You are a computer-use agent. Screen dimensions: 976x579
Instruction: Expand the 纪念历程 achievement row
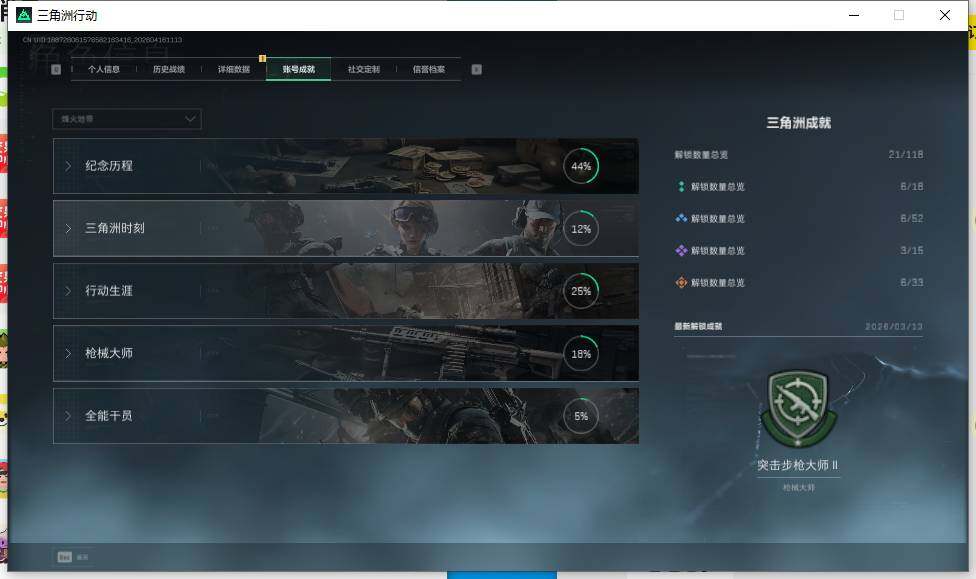(345, 166)
